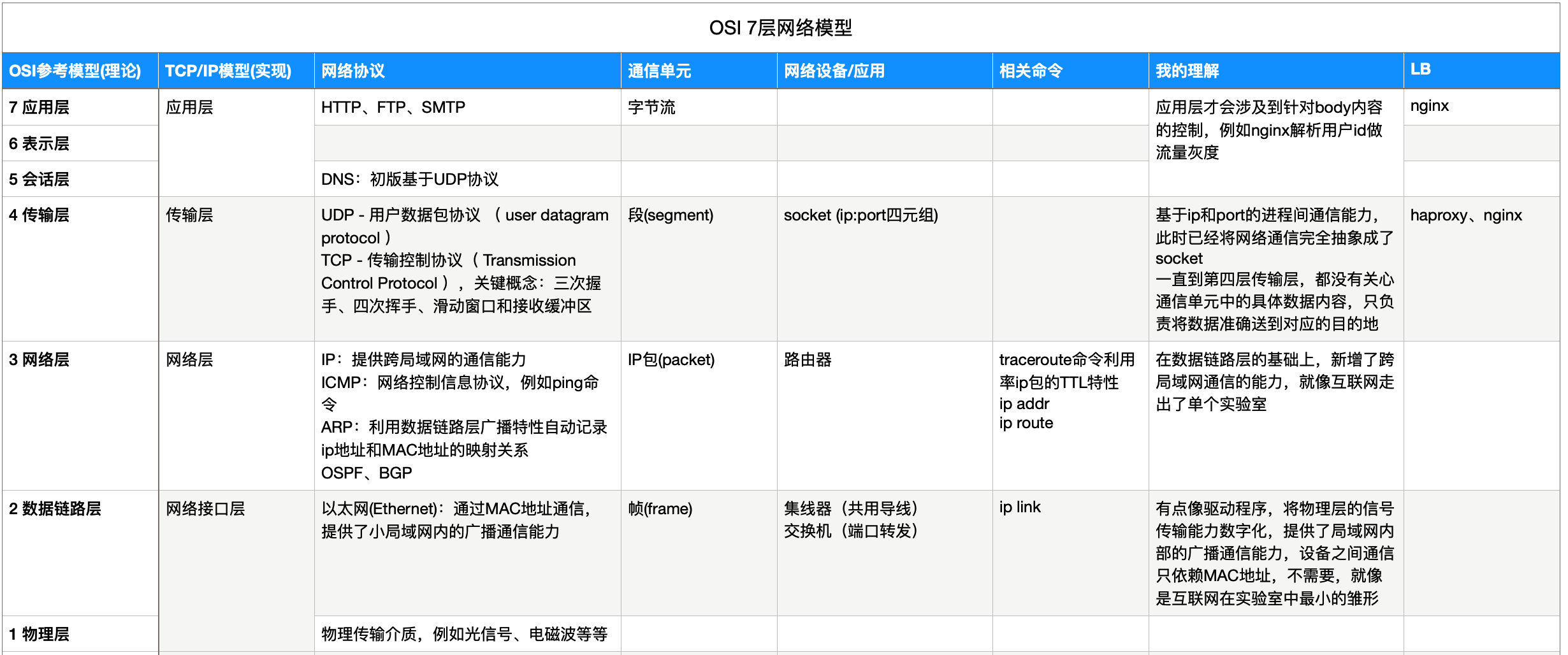Select the "OSI参考模型(理论)" column header
Image resolution: width=1568 pixels, height=655 pixels.
point(75,71)
